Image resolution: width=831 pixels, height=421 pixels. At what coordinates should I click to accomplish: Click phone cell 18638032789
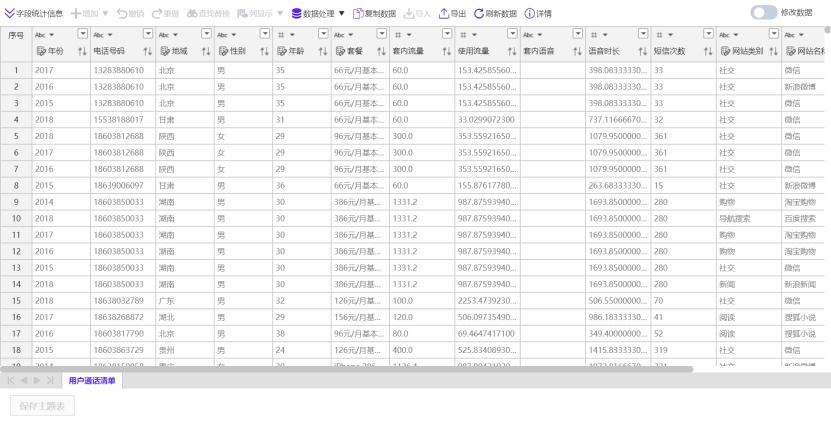tap(123, 301)
